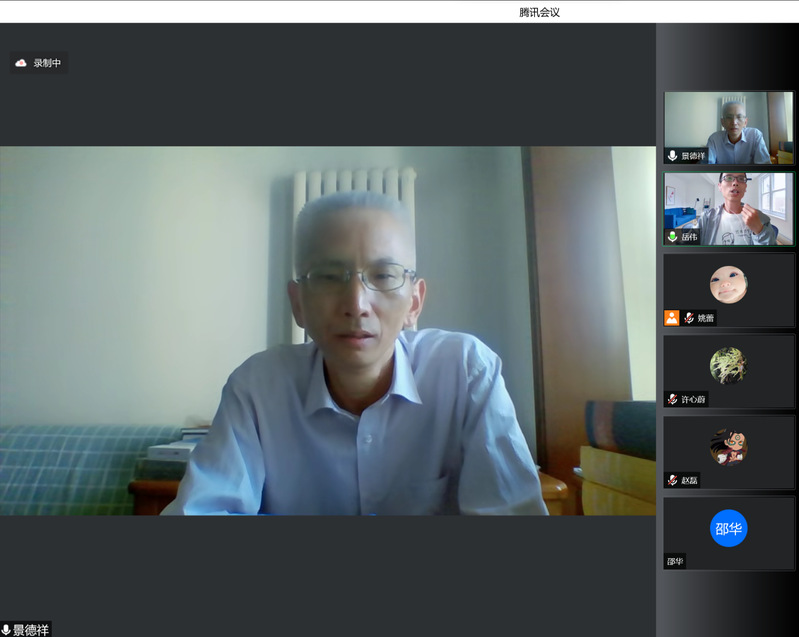The width and height of the screenshot is (799, 637).
Task: Click the cloud recording status icon
Action: click(21, 63)
